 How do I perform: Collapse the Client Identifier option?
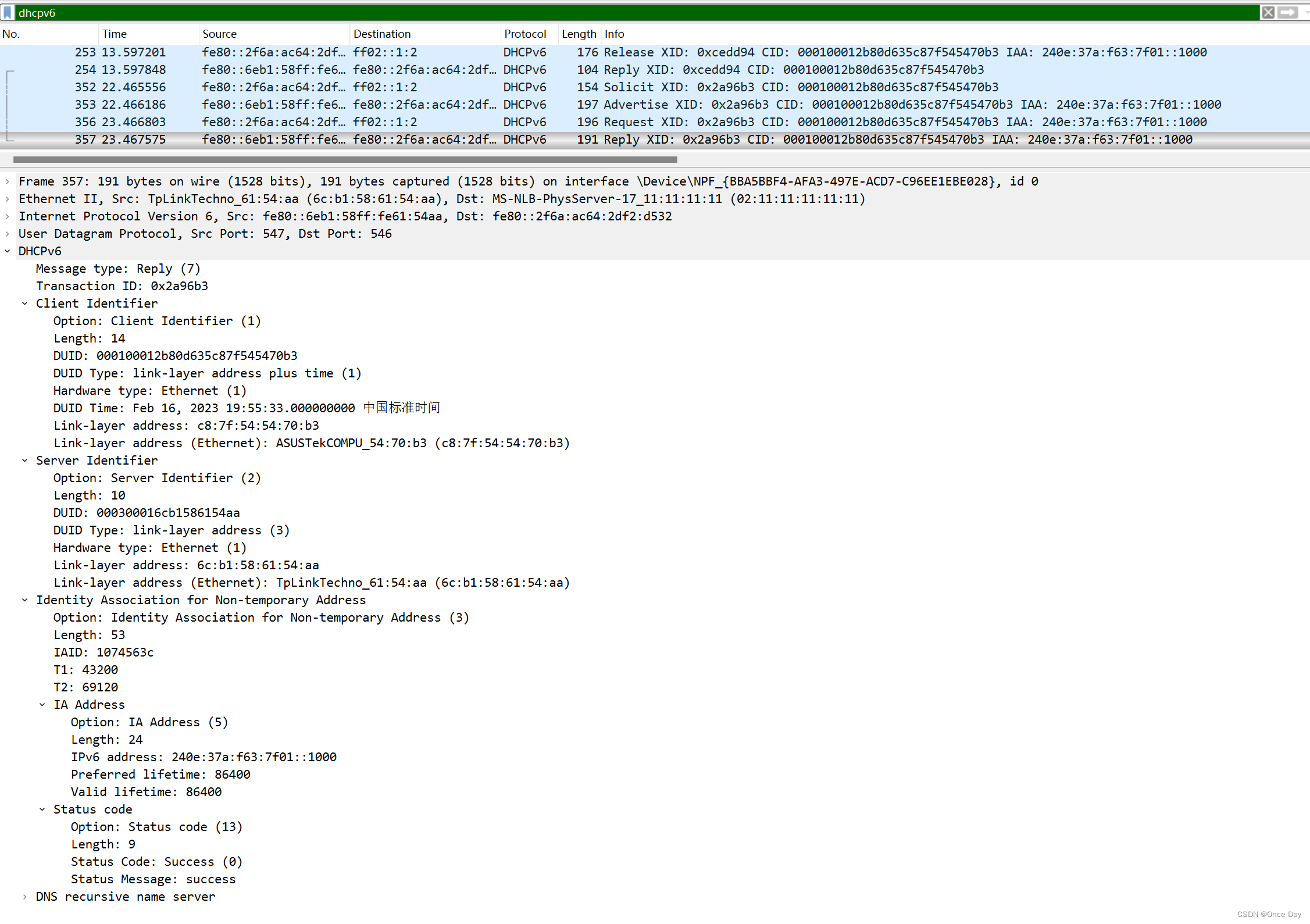24,304
